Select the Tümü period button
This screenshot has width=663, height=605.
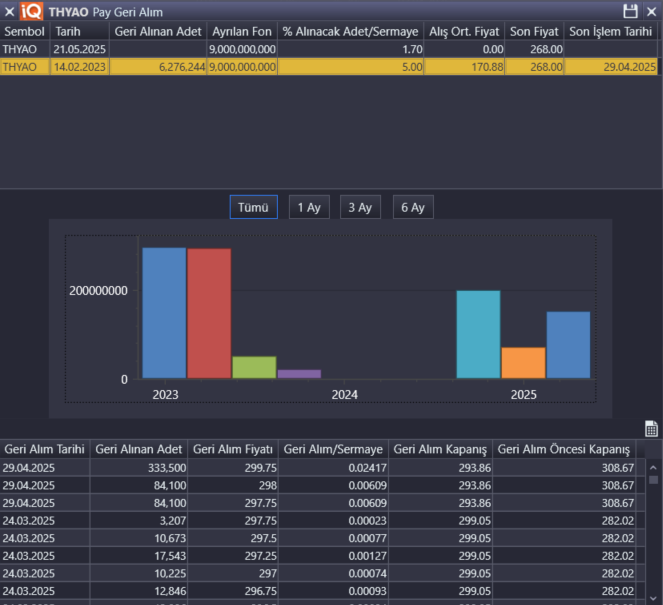tap(253, 207)
